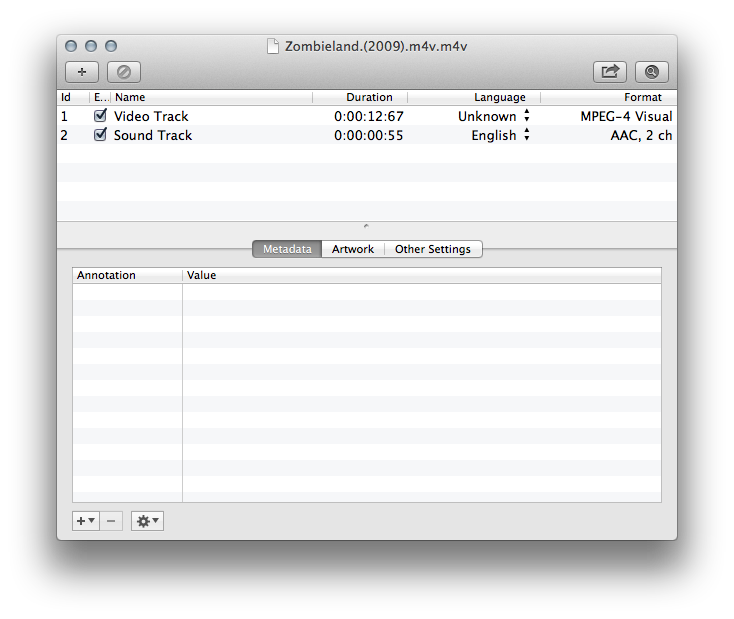Click the Name column header
Image resolution: width=734 pixels, height=619 pixels.
click(x=212, y=97)
